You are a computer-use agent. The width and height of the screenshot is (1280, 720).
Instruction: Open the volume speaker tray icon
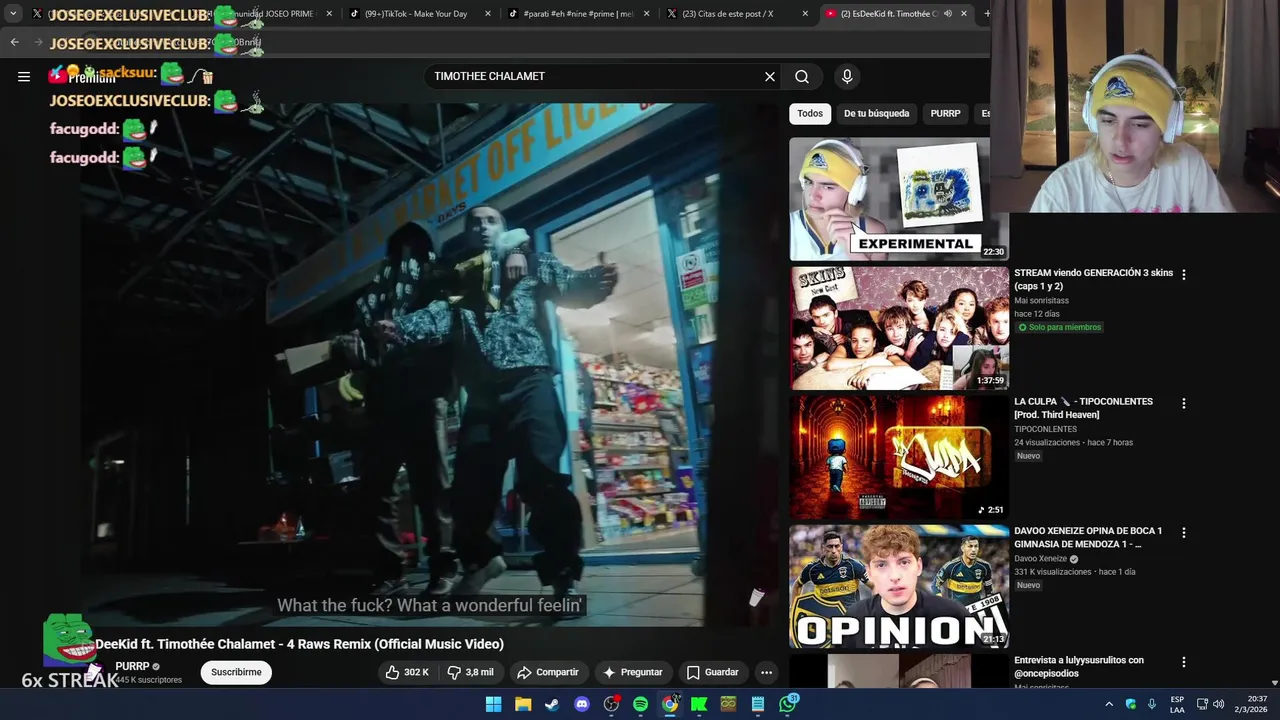tap(1218, 704)
